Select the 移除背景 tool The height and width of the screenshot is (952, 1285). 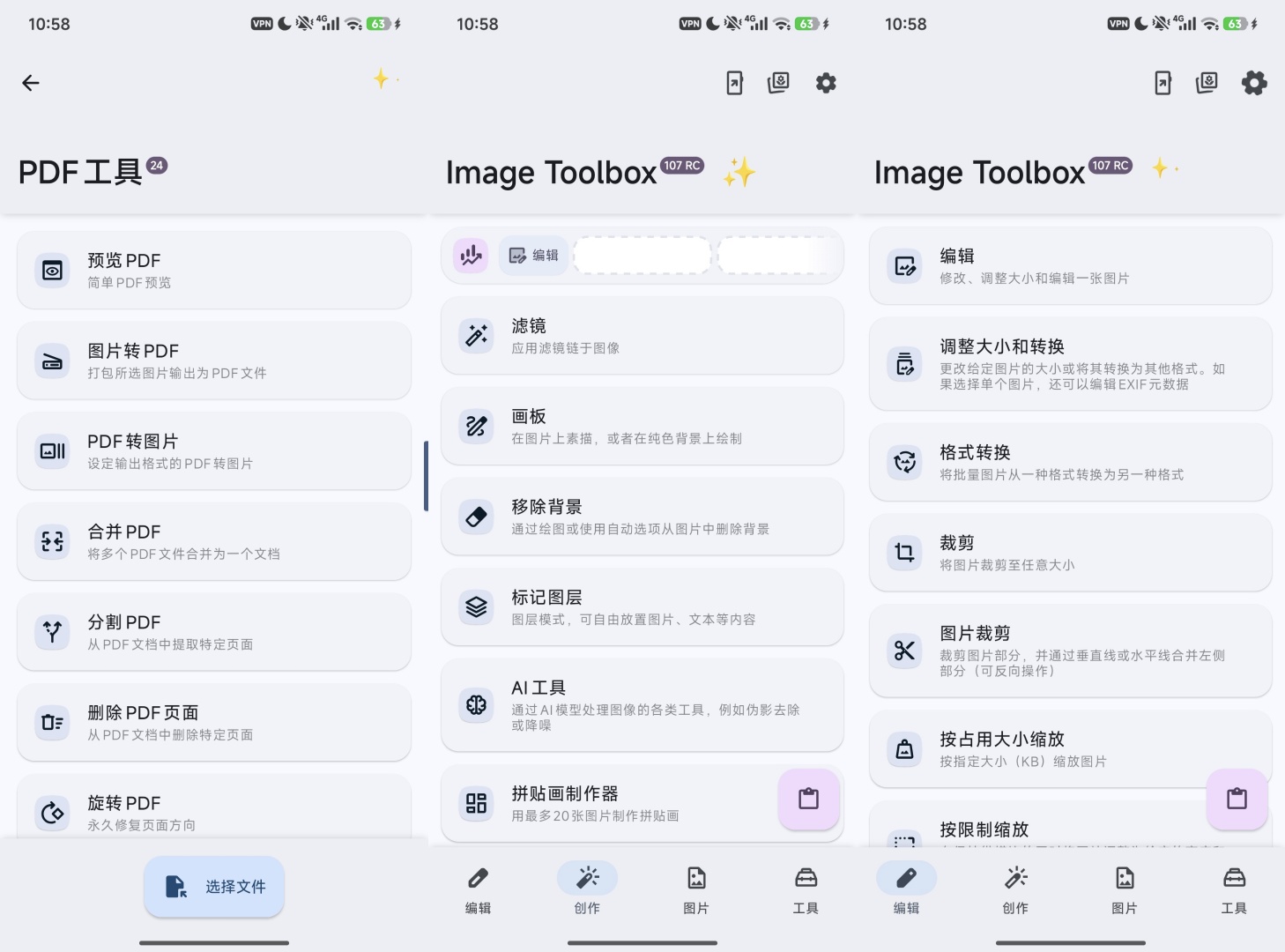point(642,517)
